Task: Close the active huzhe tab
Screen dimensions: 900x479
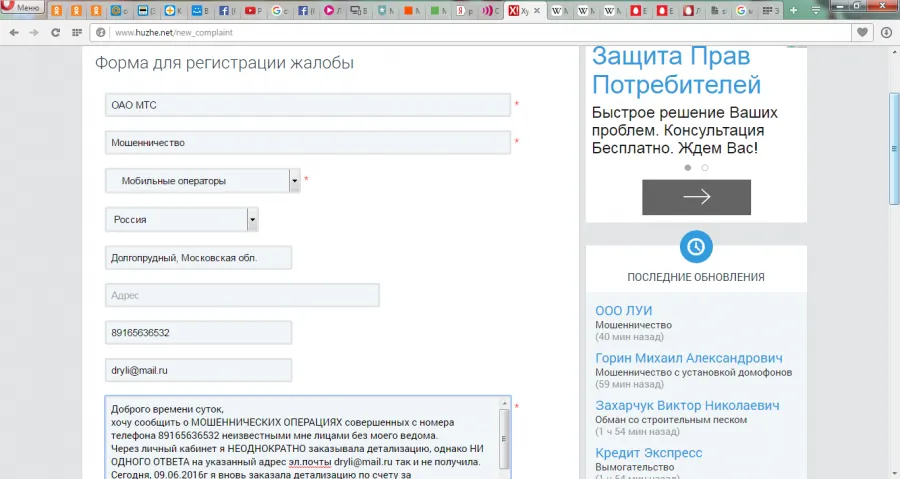Action: click(537, 10)
